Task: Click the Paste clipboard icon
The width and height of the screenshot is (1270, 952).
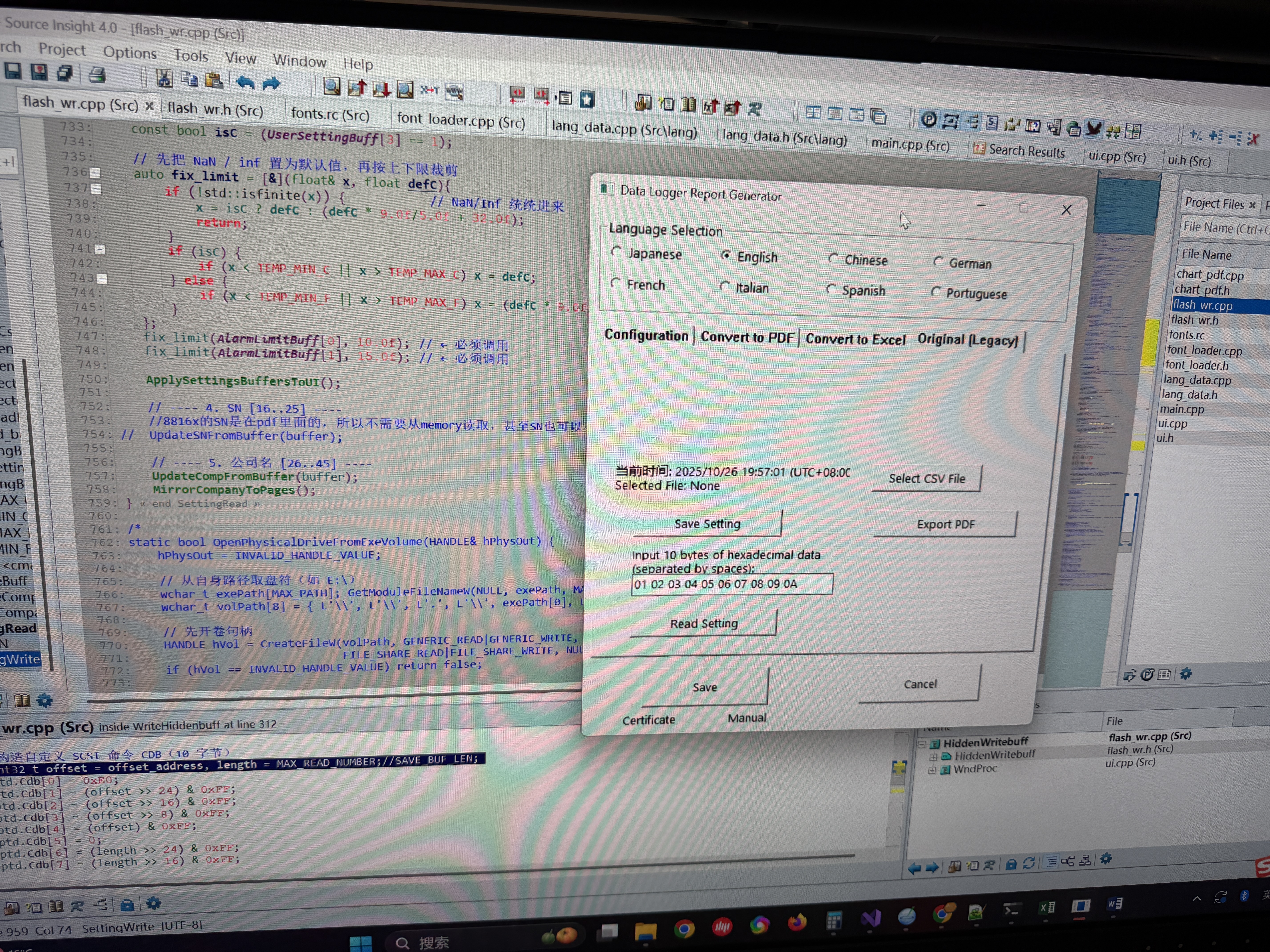Action: 214,80
